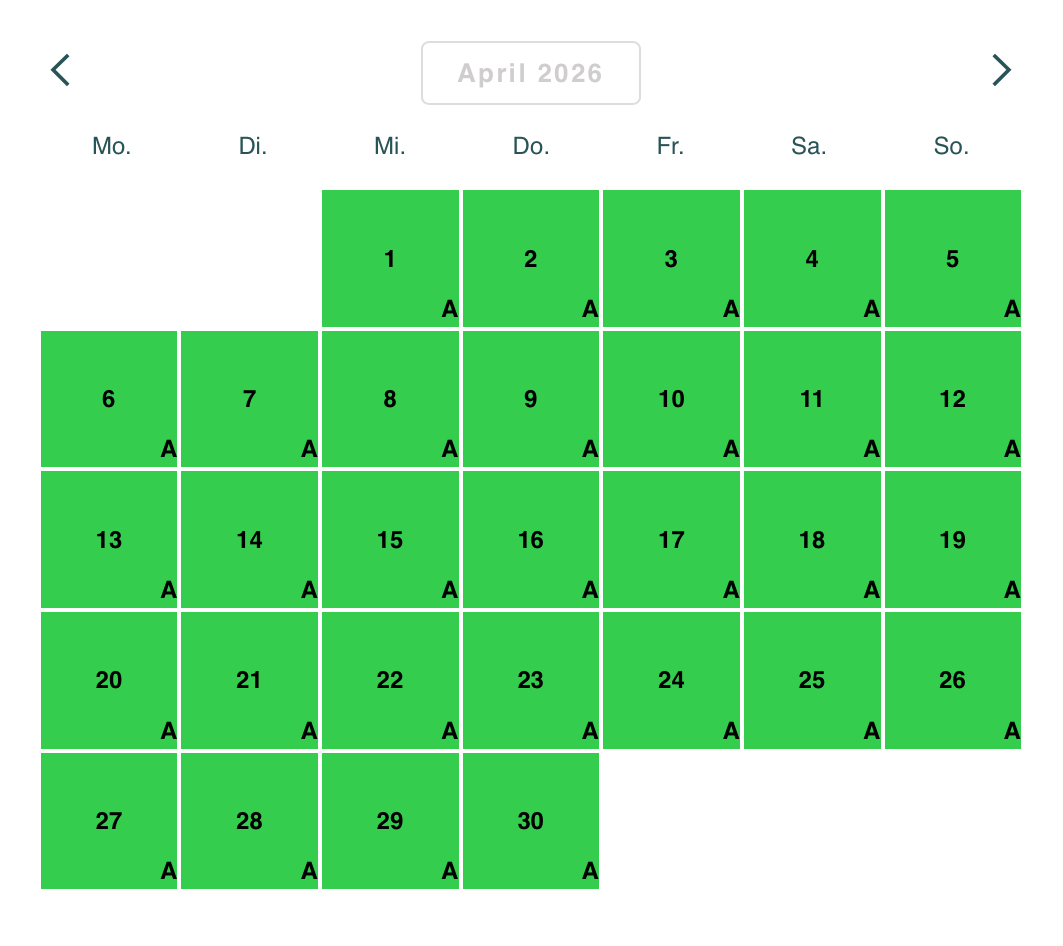Select April 1 in the calendar
This screenshot has height=946, width=1063.
pos(390,259)
